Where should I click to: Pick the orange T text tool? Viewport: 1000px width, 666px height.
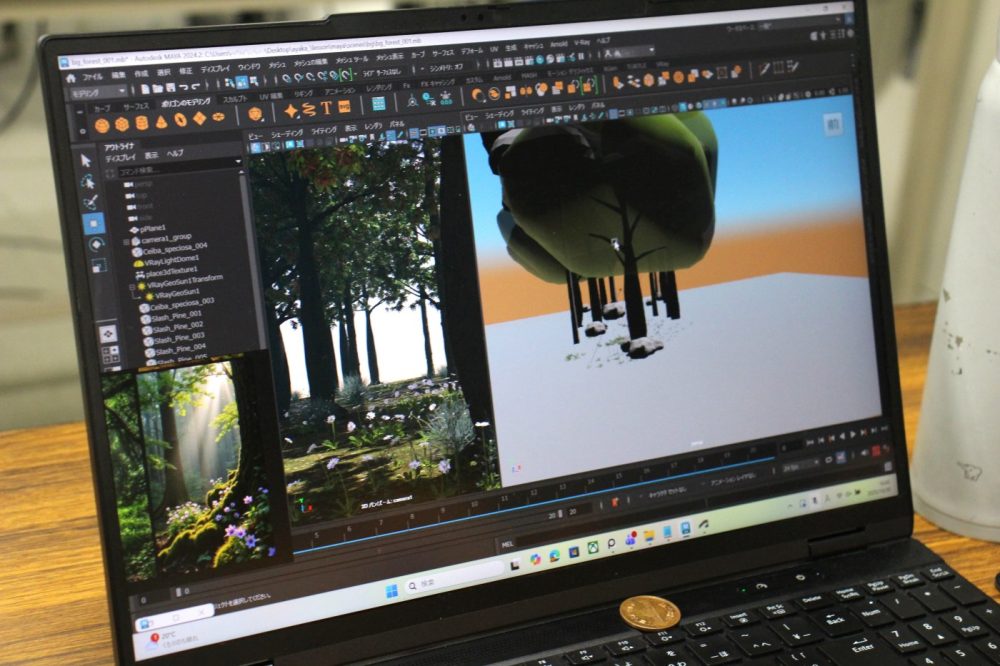[x=326, y=108]
